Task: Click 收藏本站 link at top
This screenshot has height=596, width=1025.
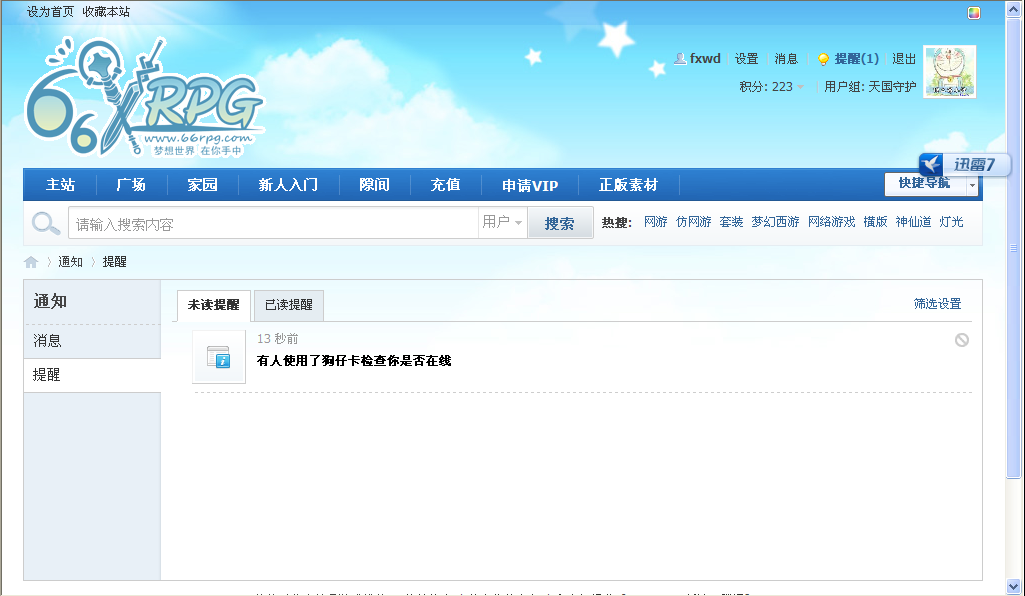Action: tap(106, 12)
